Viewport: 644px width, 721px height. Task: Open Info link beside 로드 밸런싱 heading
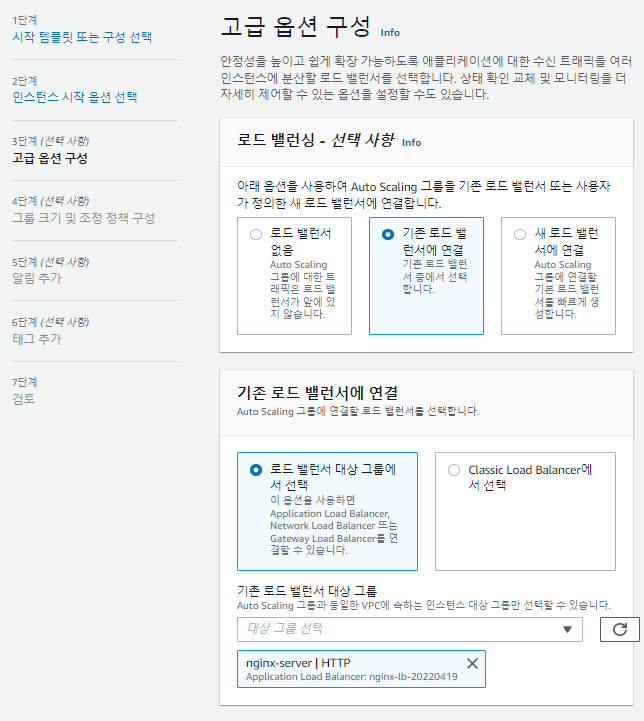click(411, 143)
